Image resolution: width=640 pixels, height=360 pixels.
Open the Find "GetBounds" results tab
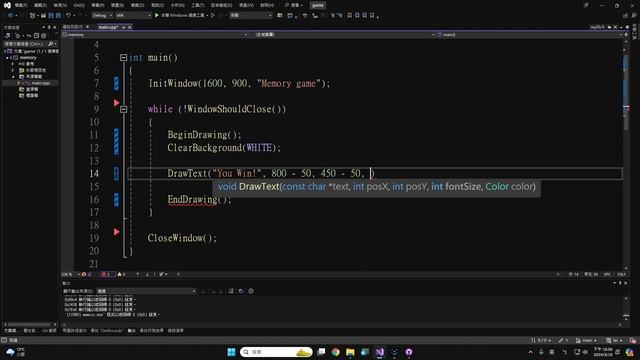107,330
